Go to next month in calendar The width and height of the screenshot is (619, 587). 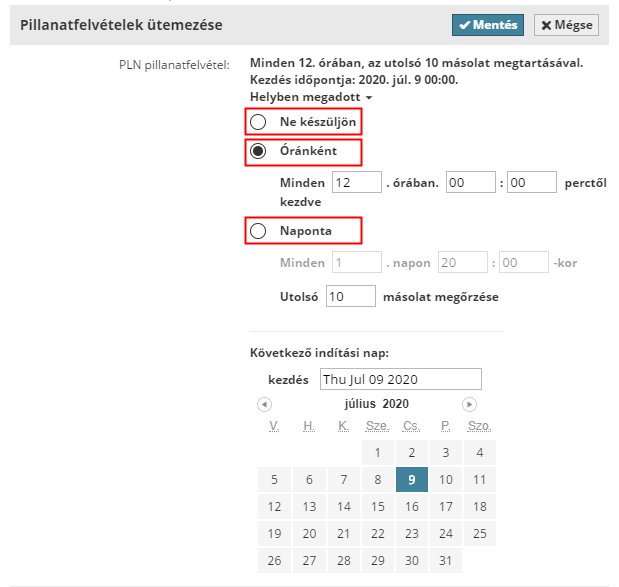[469, 404]
